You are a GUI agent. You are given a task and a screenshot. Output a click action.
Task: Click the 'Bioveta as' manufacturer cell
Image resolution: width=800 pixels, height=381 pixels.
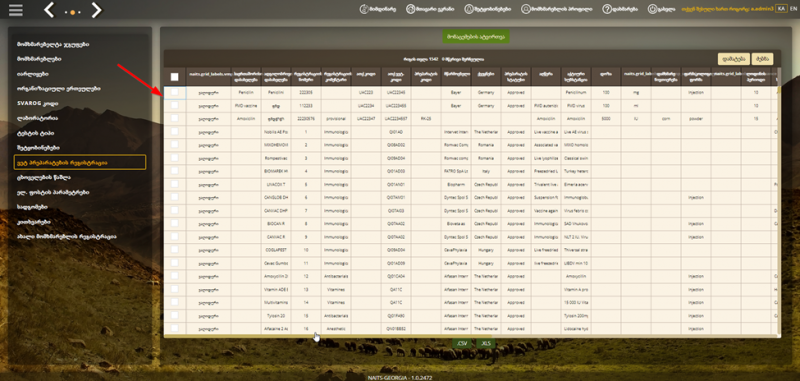[x=456, y=224]
